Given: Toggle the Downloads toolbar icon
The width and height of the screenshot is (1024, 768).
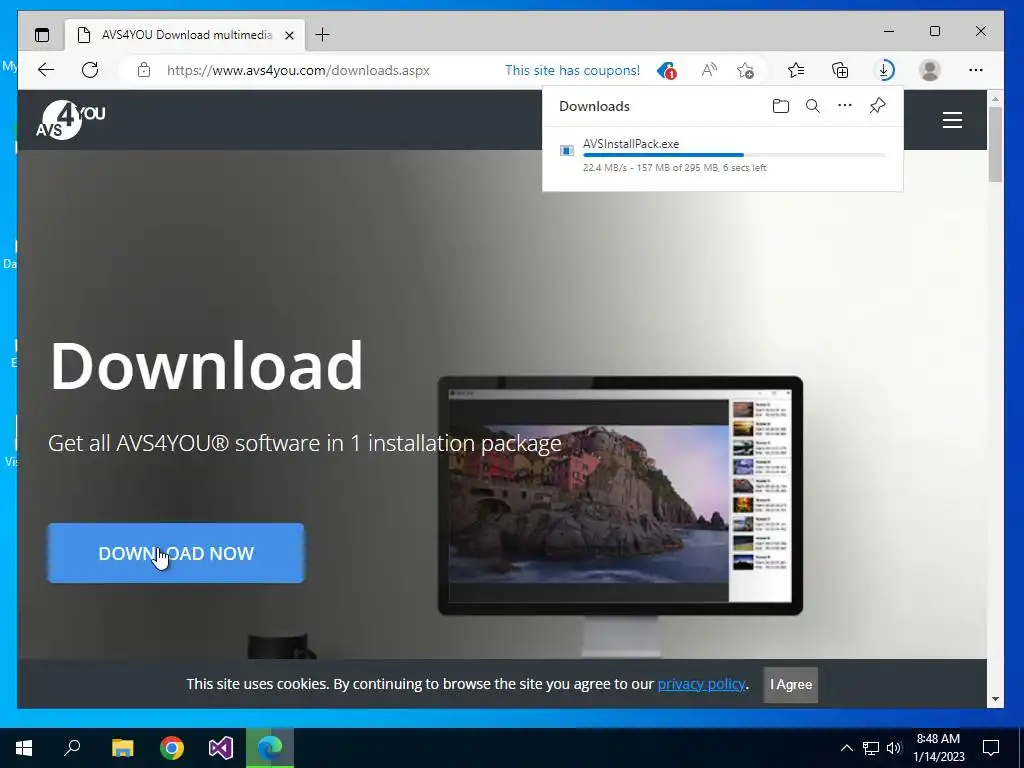Looking at the screenshot, I should point(884,70).
